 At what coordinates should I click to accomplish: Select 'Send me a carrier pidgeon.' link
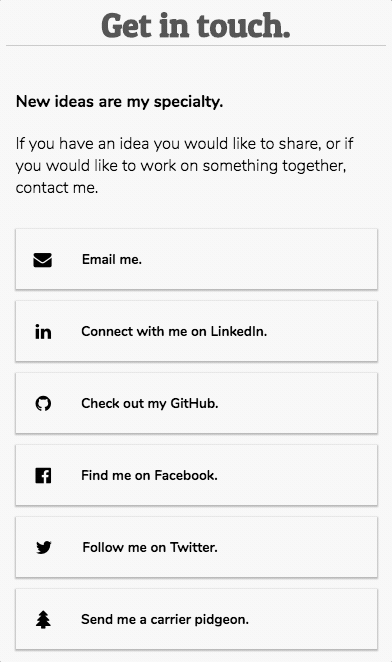point(196,619)
